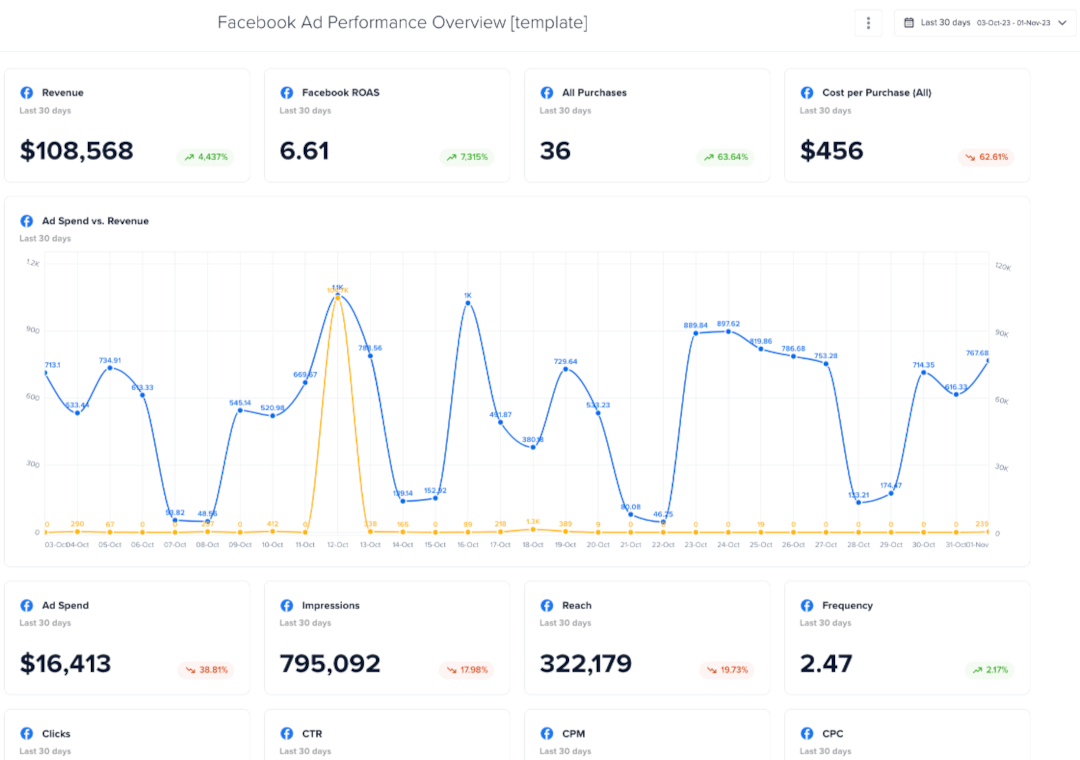Click the Ad Spend vs. Revenue chart title

[x=95, y=220]
